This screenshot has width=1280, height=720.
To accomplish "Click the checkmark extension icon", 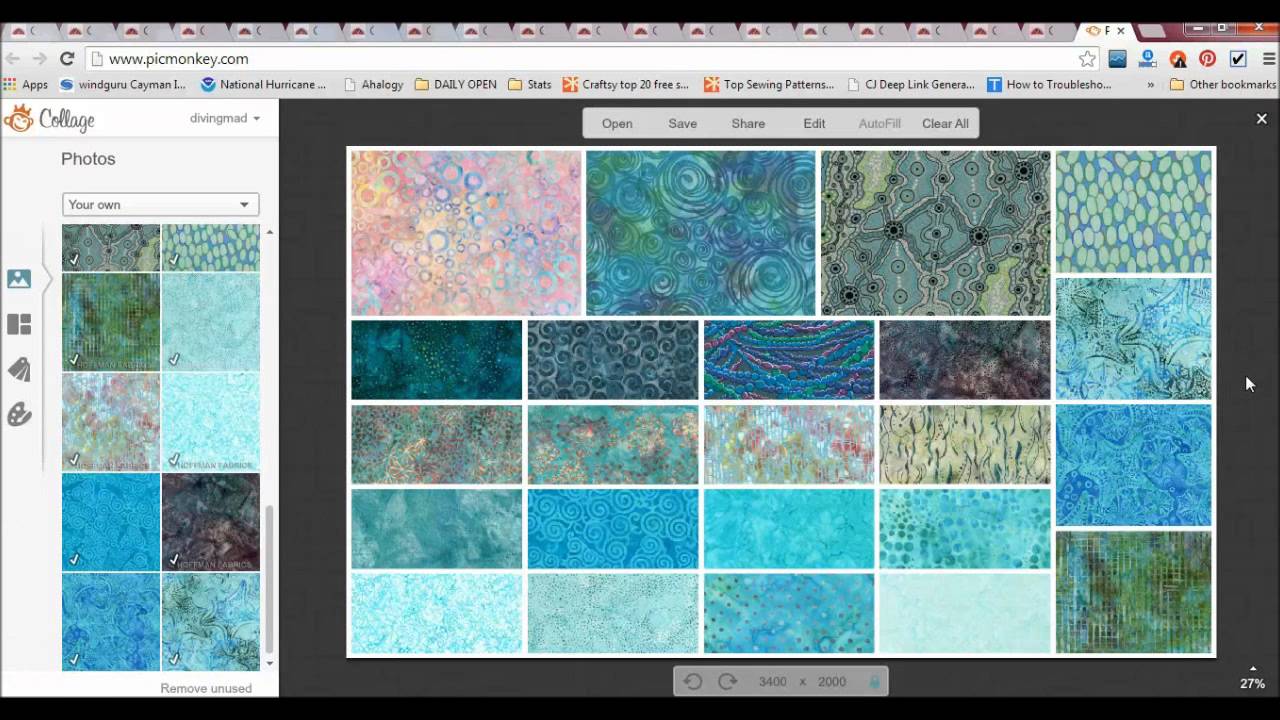I will (x=1237, y=59).
